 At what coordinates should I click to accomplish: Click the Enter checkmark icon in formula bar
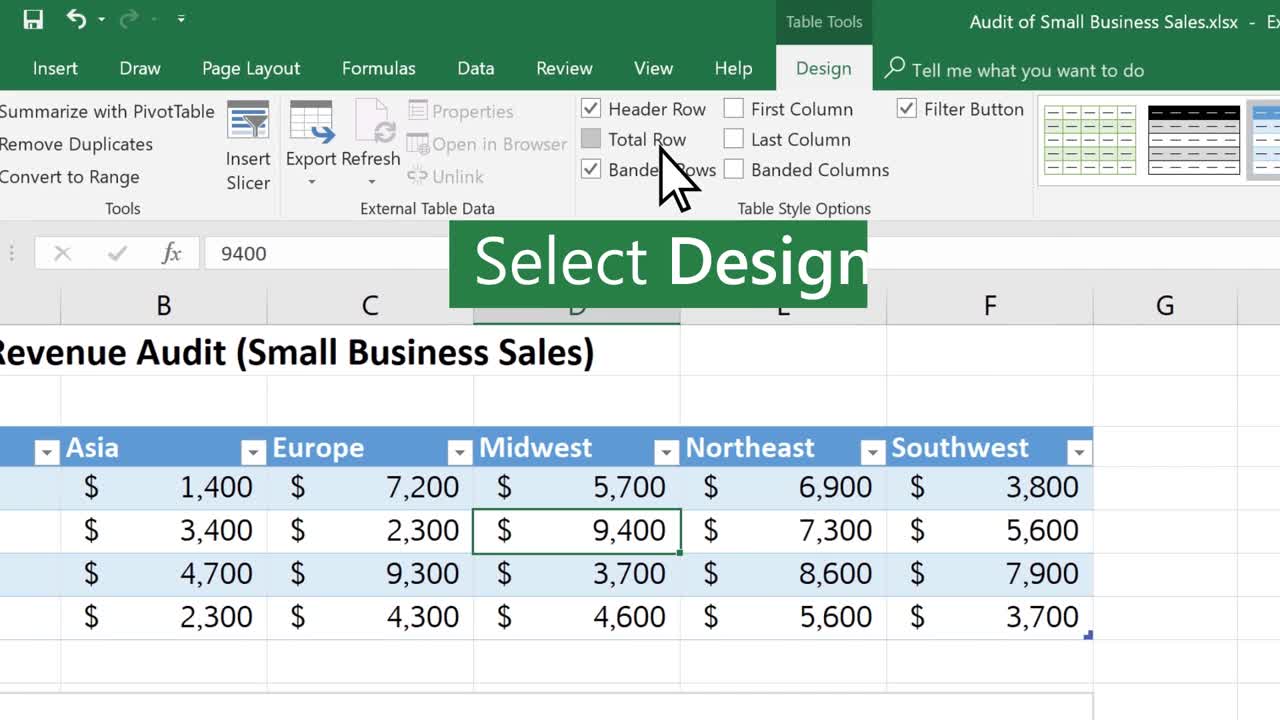(117, 253)
